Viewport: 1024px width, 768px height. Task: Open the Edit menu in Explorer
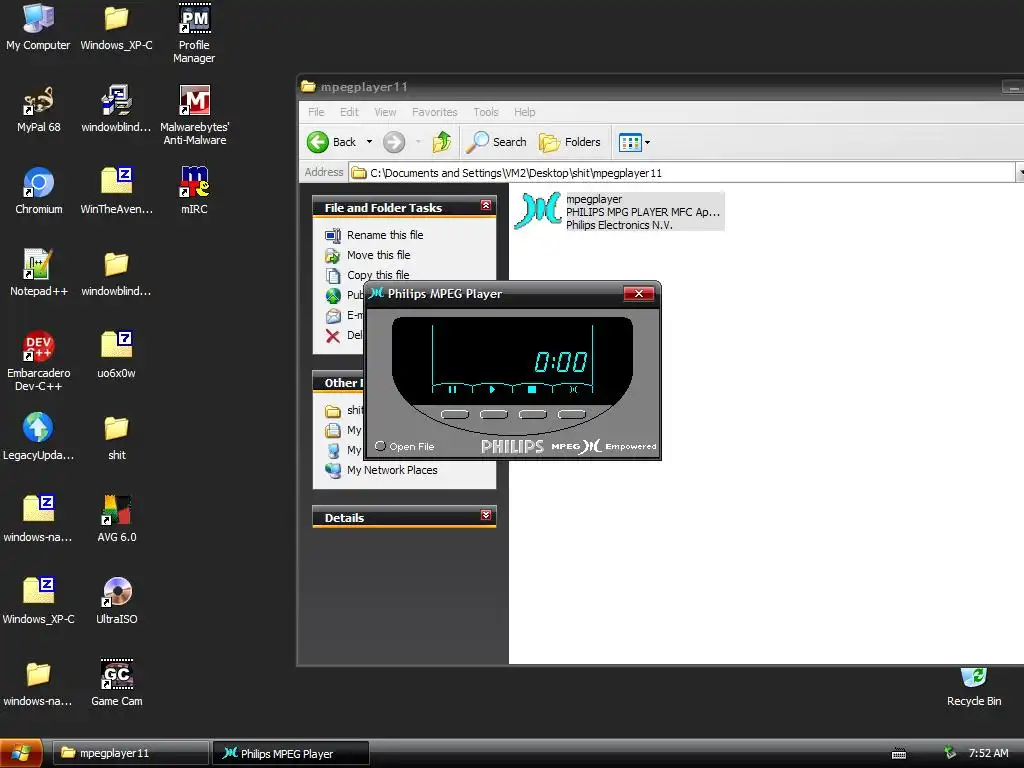349,112
